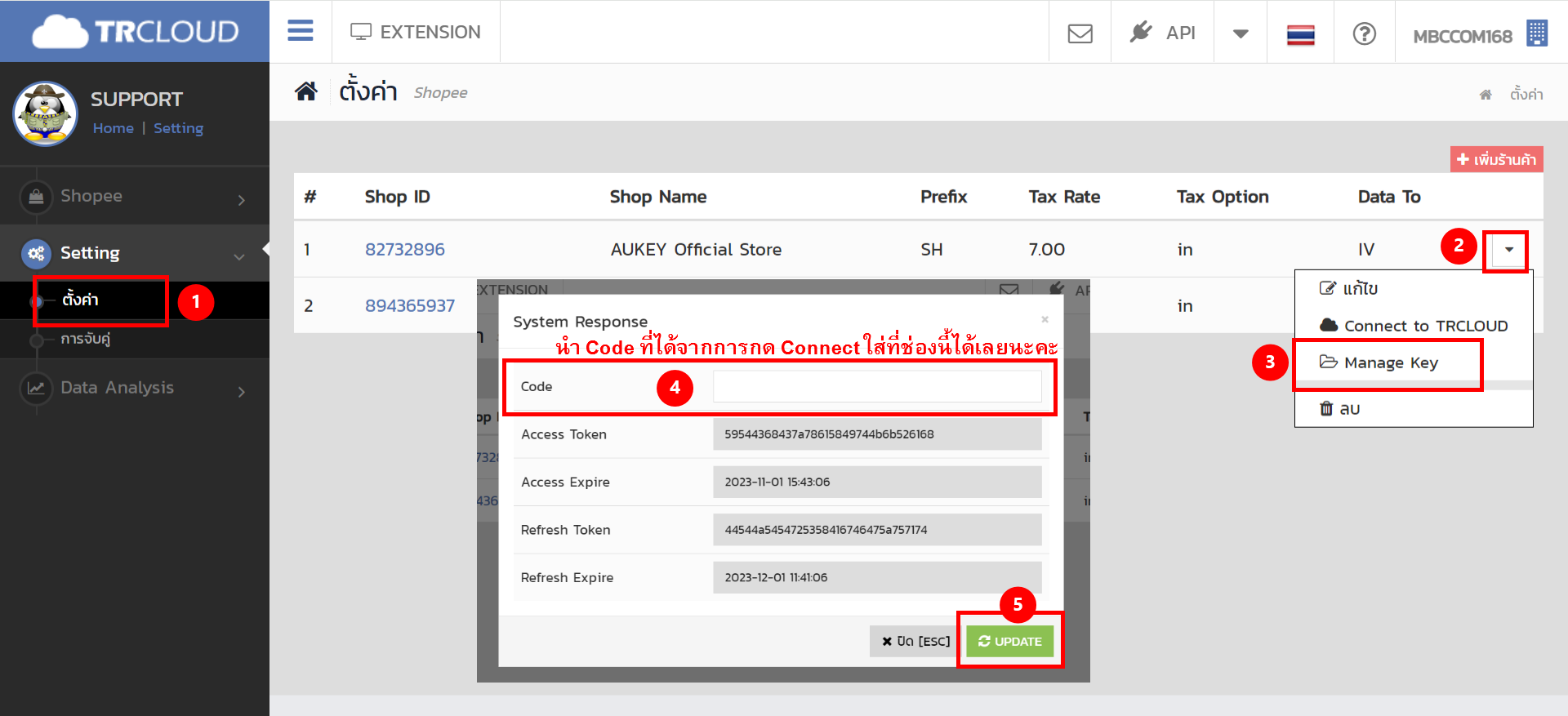Viewport: 1568px width, 716px height.
Task: Click the 7.00 tax rate cell
Action: [1047, 250]
